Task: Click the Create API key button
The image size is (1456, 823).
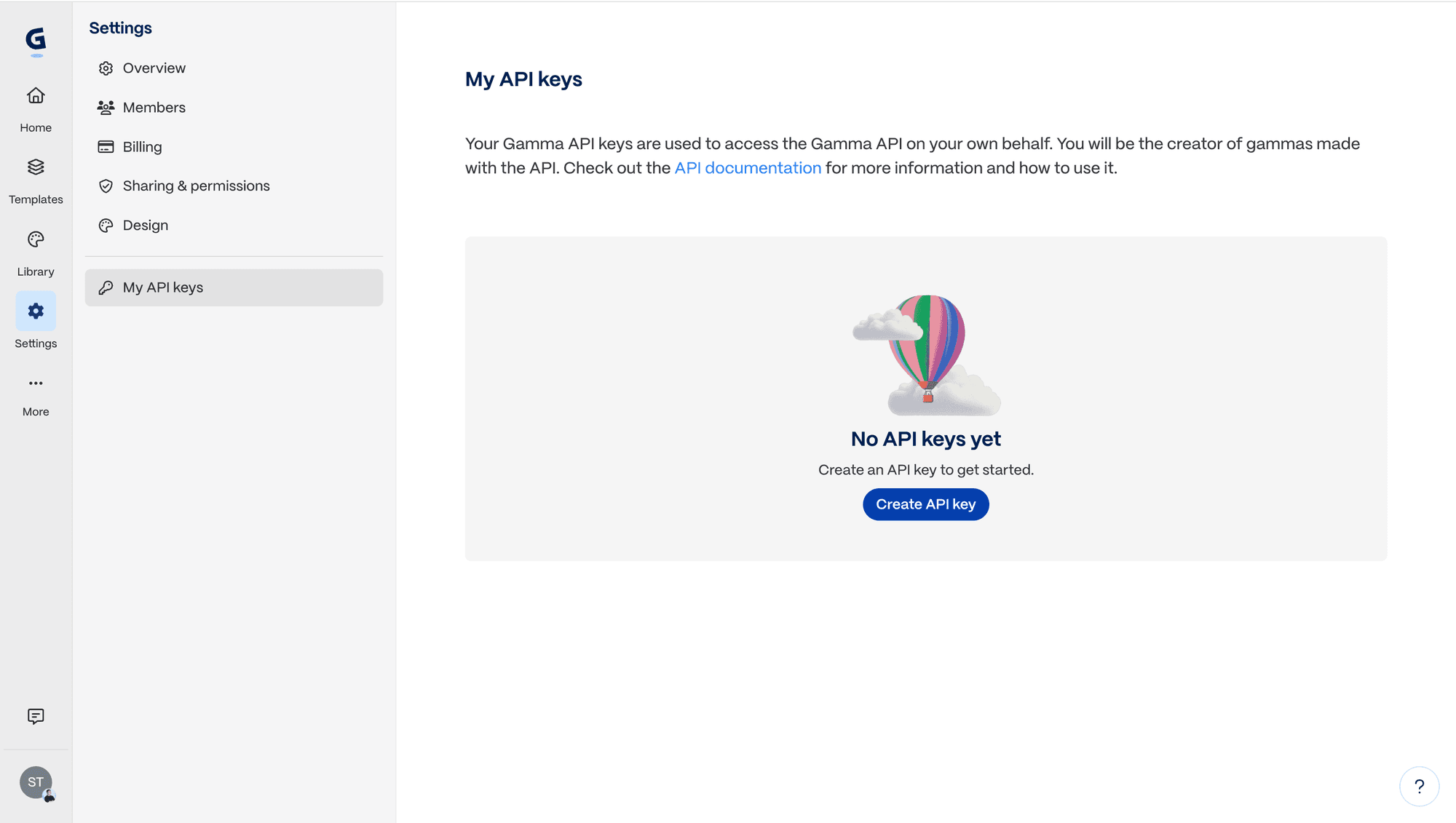Action: 925,504
